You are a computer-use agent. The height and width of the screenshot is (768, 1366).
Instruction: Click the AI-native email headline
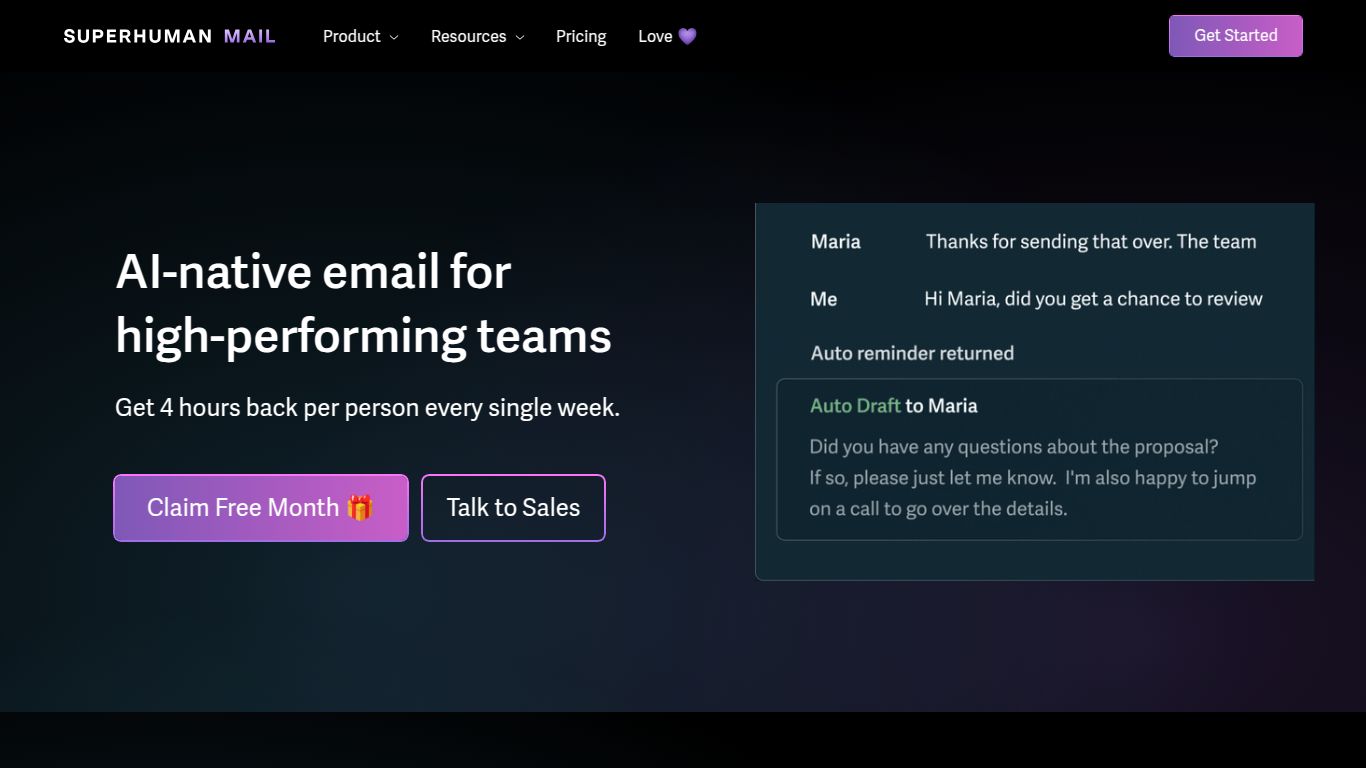(x=363, y=303)
